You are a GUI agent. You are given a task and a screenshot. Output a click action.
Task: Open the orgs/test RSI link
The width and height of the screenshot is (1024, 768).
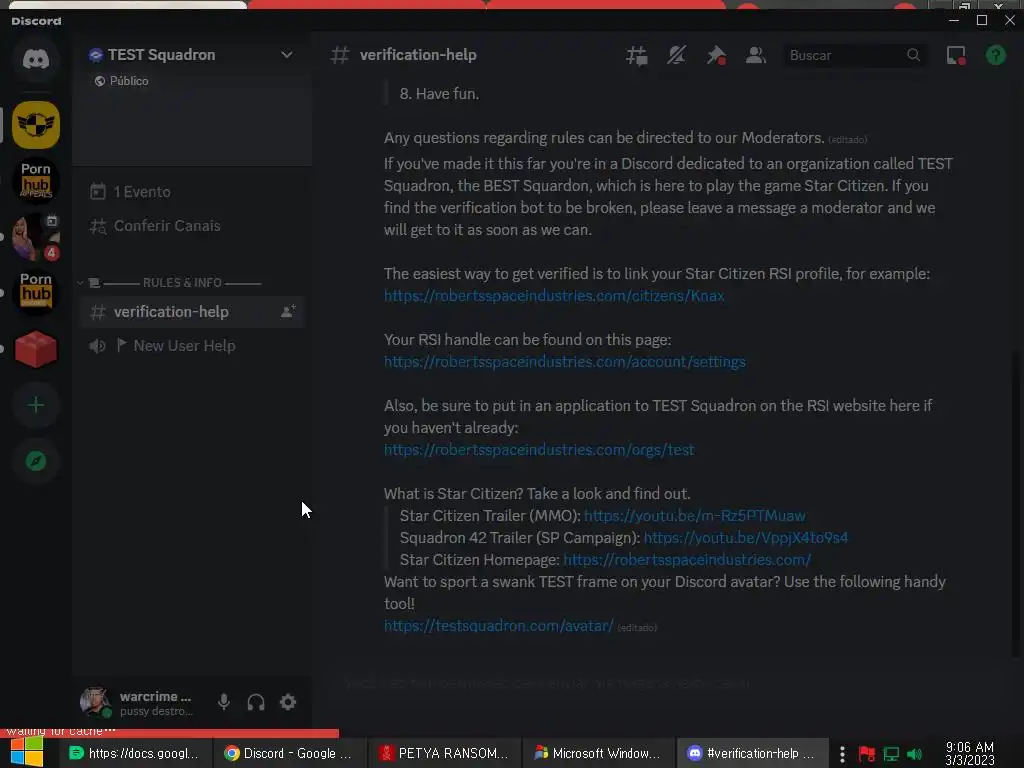[539, 450]
